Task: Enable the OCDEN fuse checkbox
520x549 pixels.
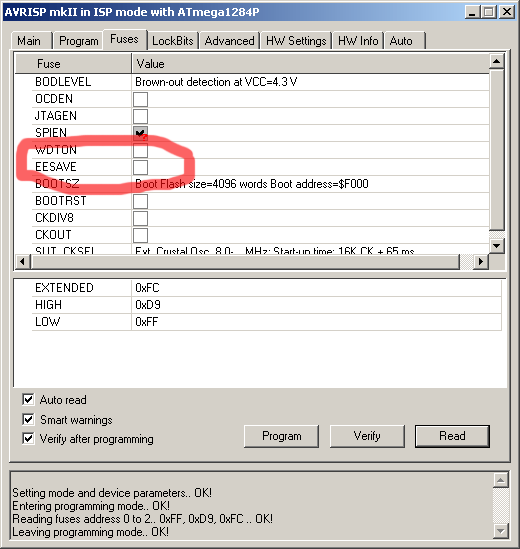Action: pyautogui.click(x=140, y=99)
